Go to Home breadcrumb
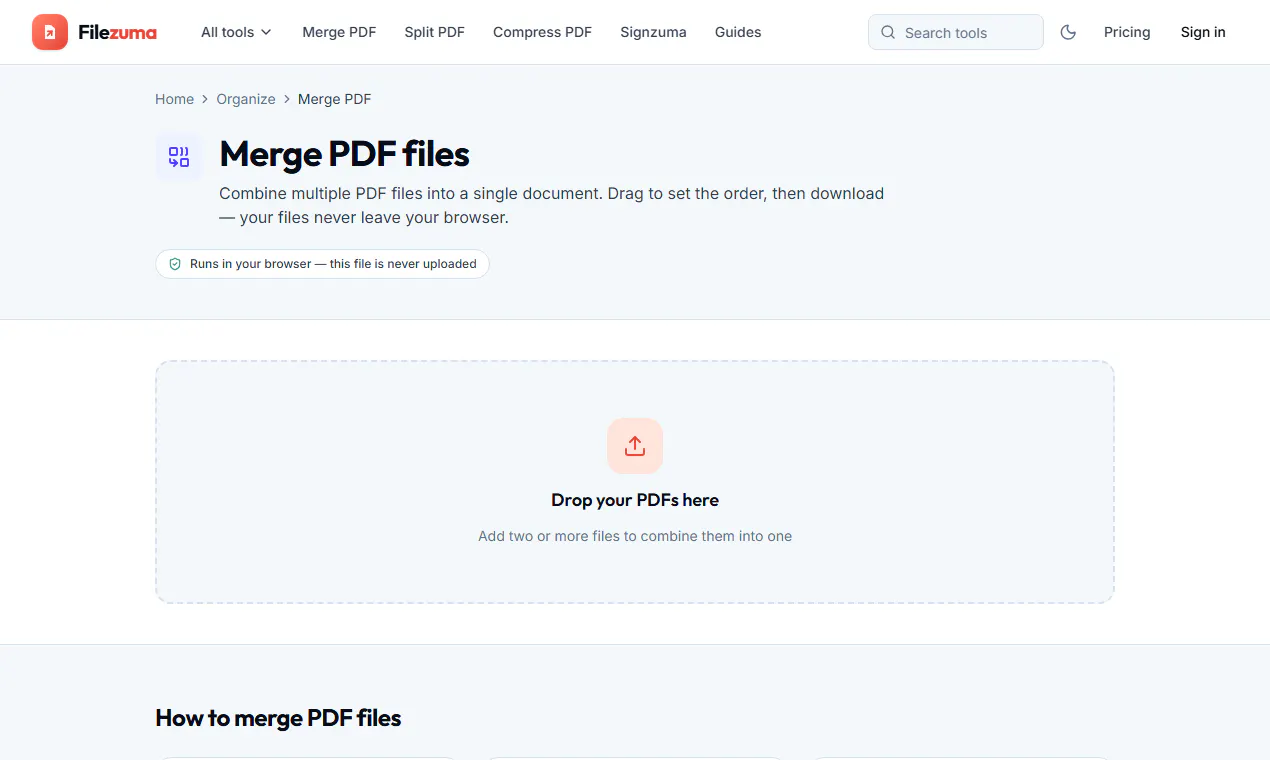The width and height of the screenshot is (1270, 760). (x=175, y=99)
